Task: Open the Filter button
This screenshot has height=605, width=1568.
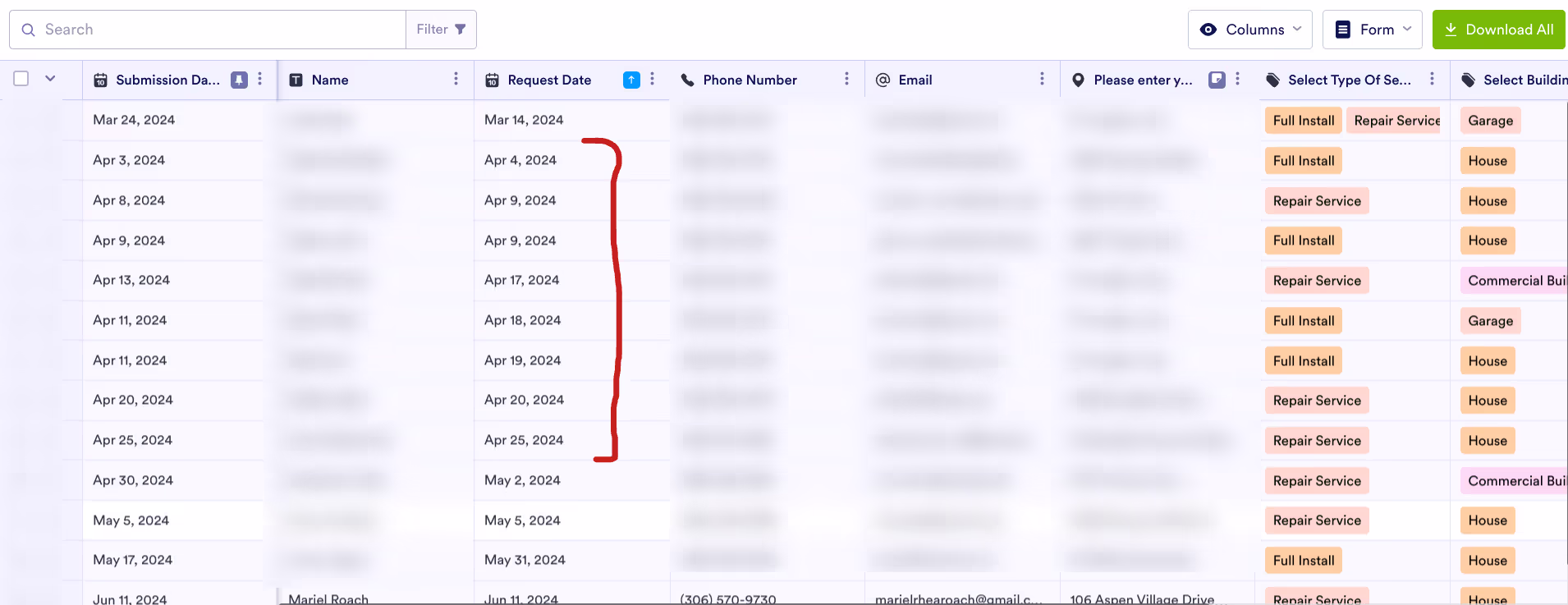Action: pos(441,30)
